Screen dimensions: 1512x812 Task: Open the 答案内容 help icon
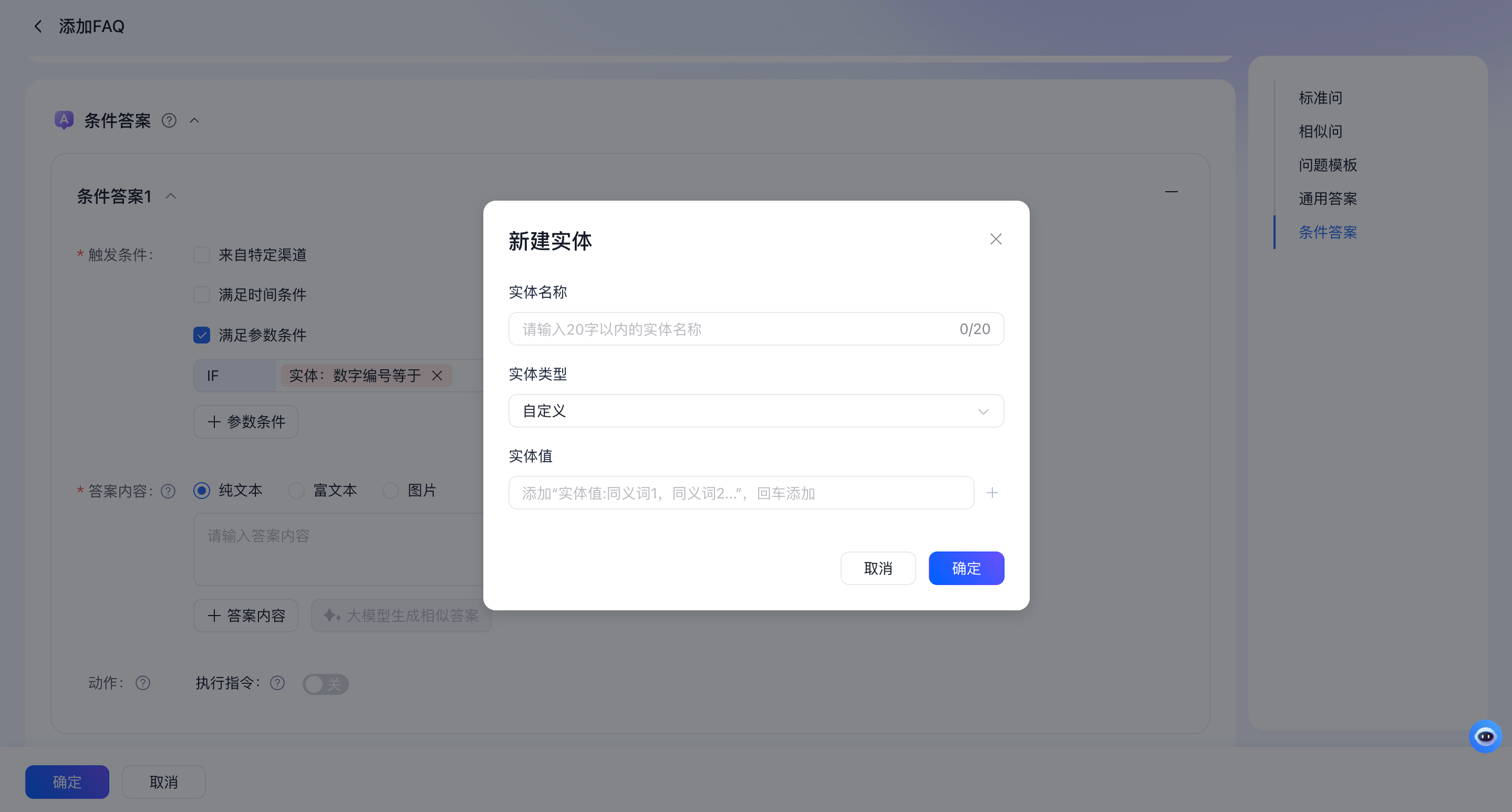(x=168, y=491)
